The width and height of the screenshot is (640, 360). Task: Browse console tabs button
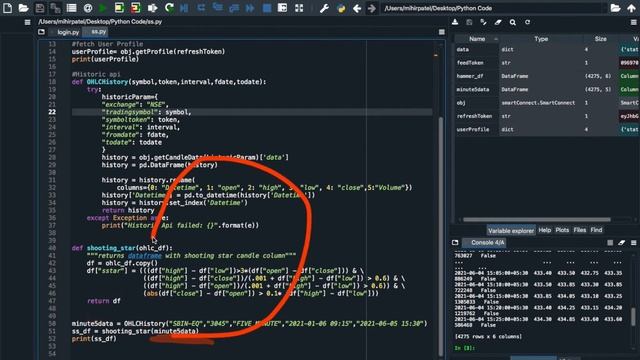[455, 242]
